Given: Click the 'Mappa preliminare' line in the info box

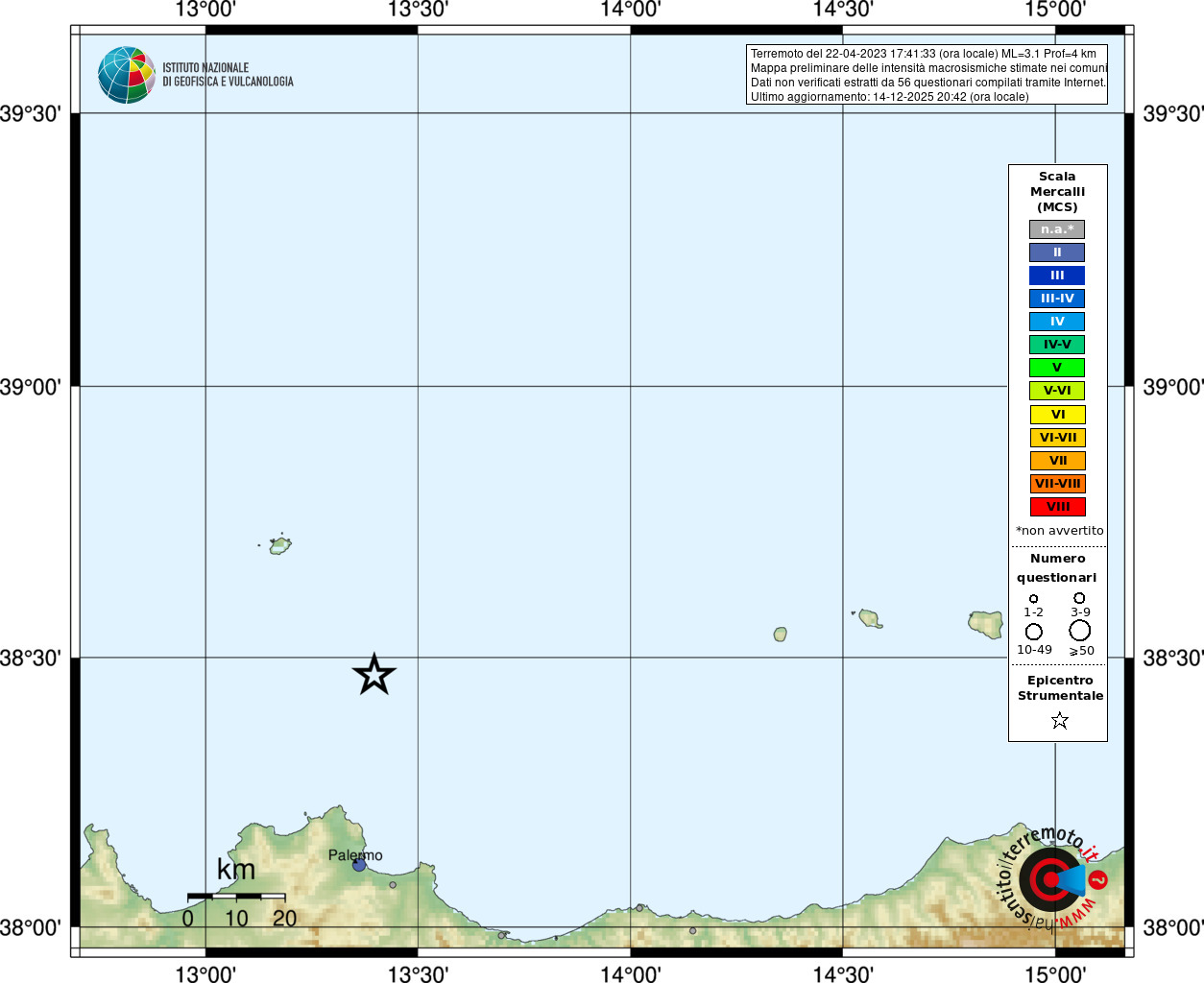Looking at the screenshot, I should (929, 68).
